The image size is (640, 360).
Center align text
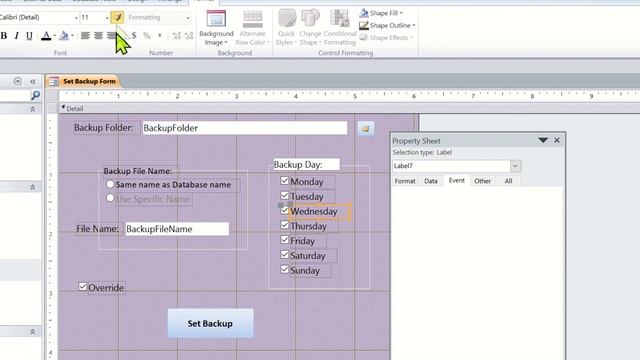coord(98,36)
